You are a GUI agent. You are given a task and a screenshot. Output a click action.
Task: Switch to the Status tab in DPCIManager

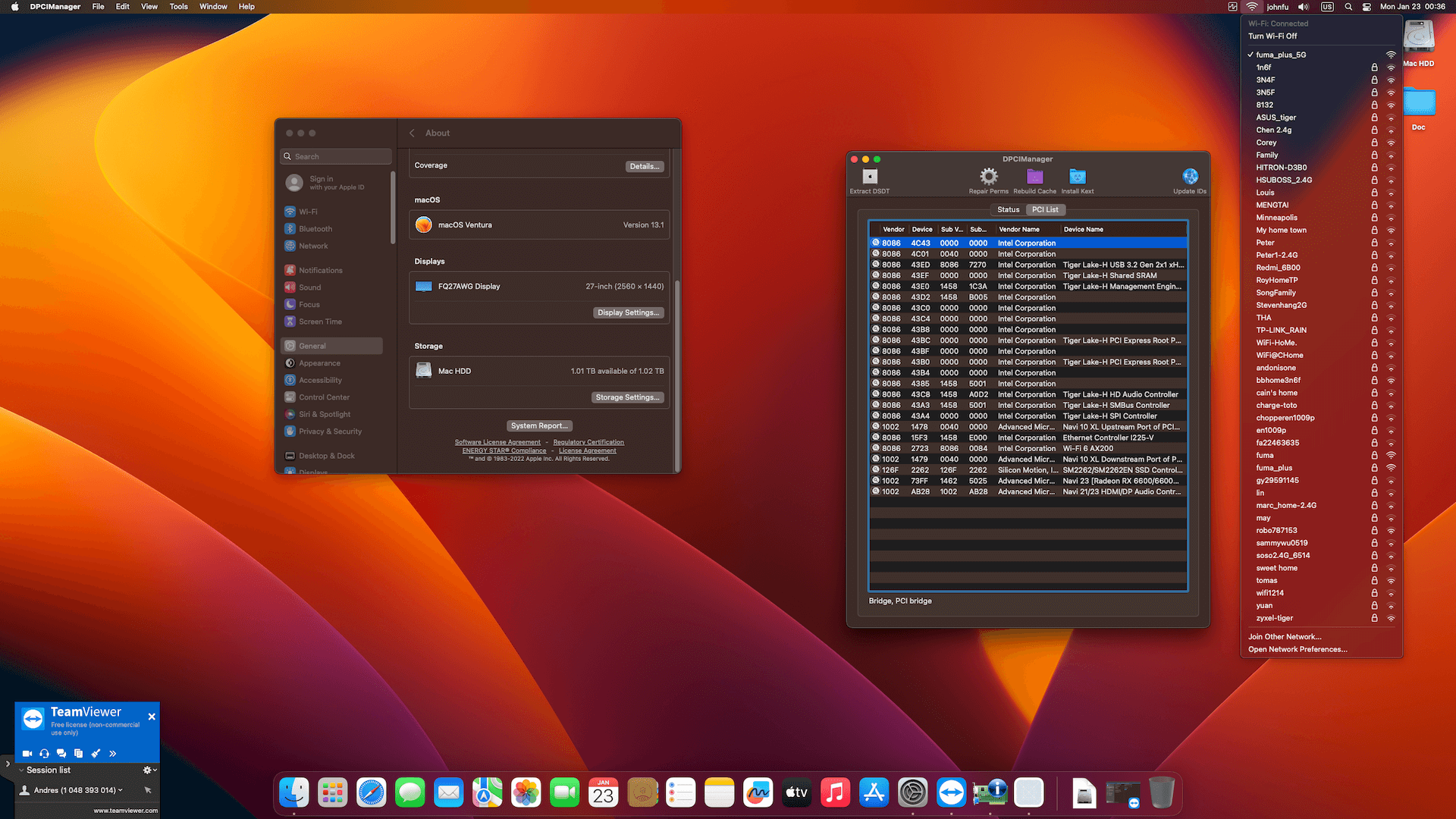[x=1008, y=209]
